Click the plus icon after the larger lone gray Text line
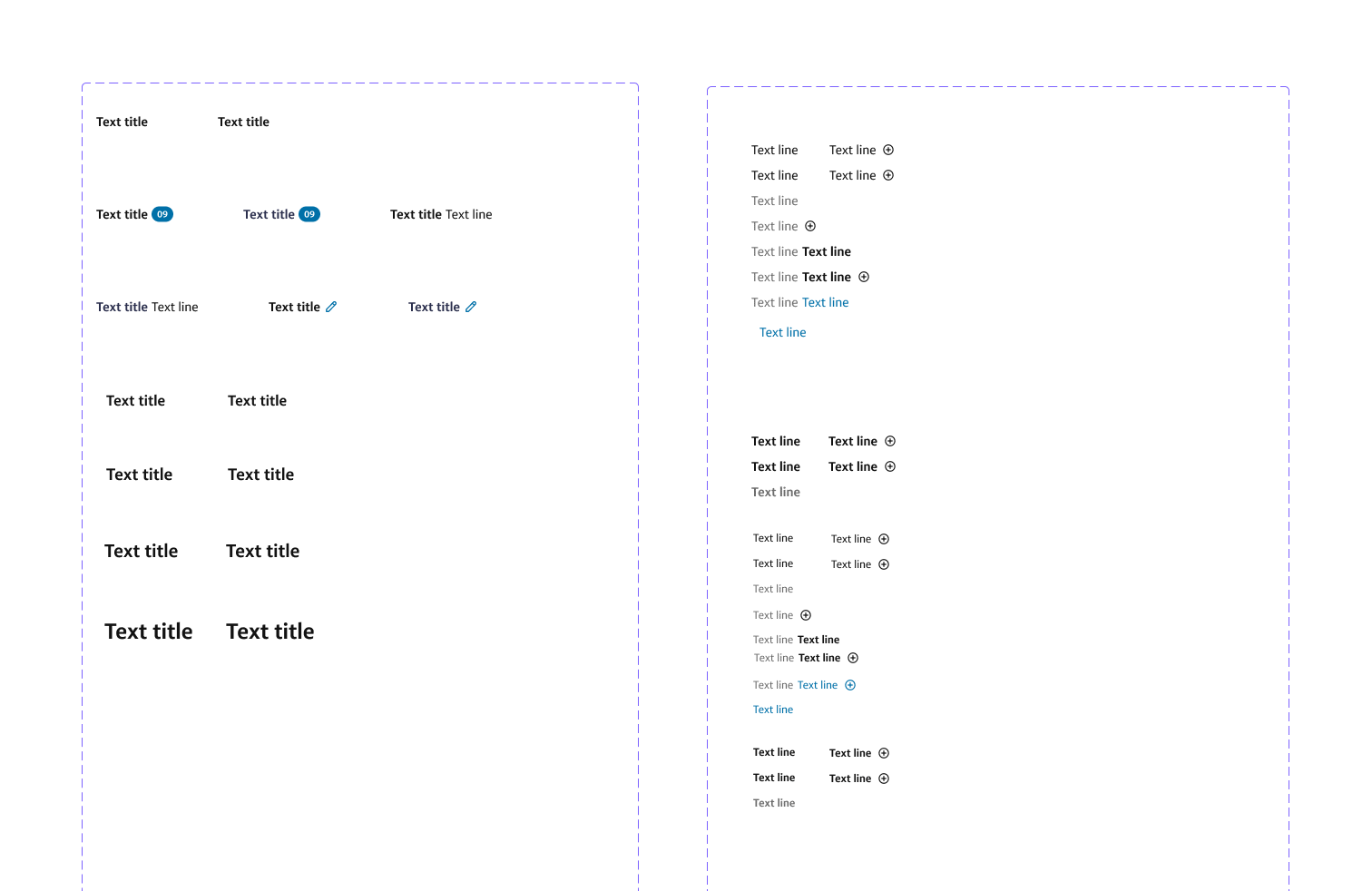Screen dimensions: 1372x891 pyautogui.click(x=810, y=226)
